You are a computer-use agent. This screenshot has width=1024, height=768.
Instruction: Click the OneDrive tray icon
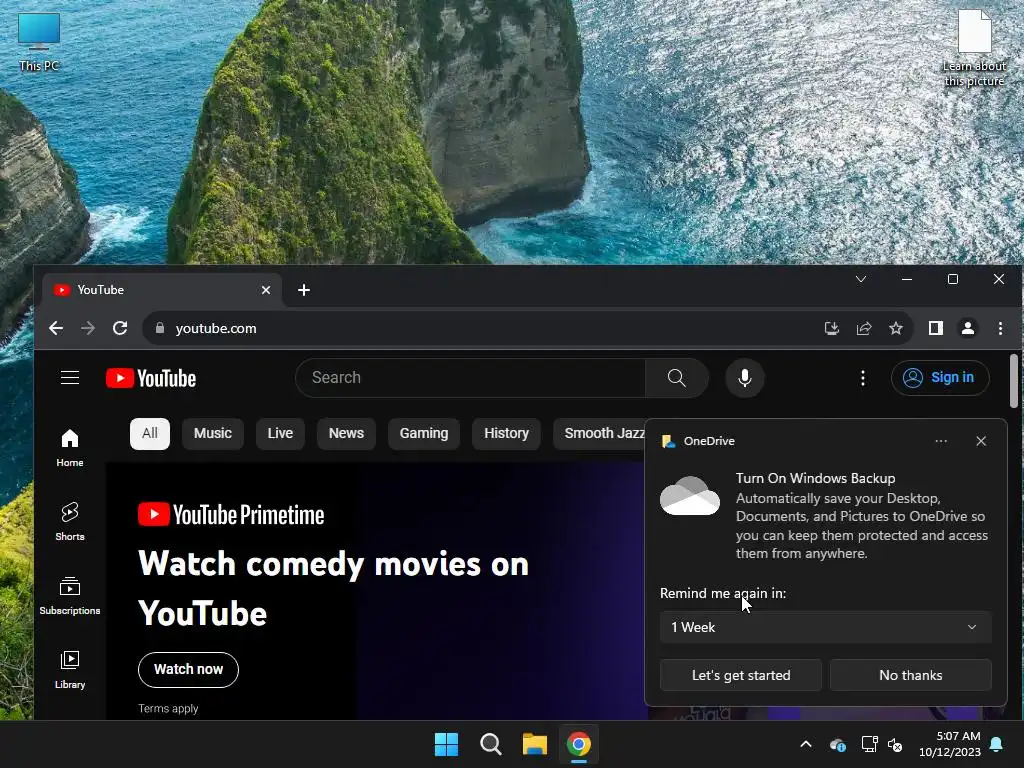(x=838, y=744)
